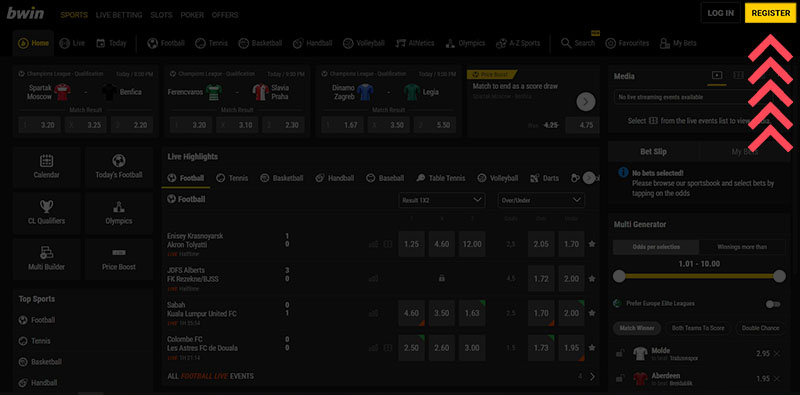800x395 pixels.
Task: Switch to SPORTS main menu
Action: 74,15
